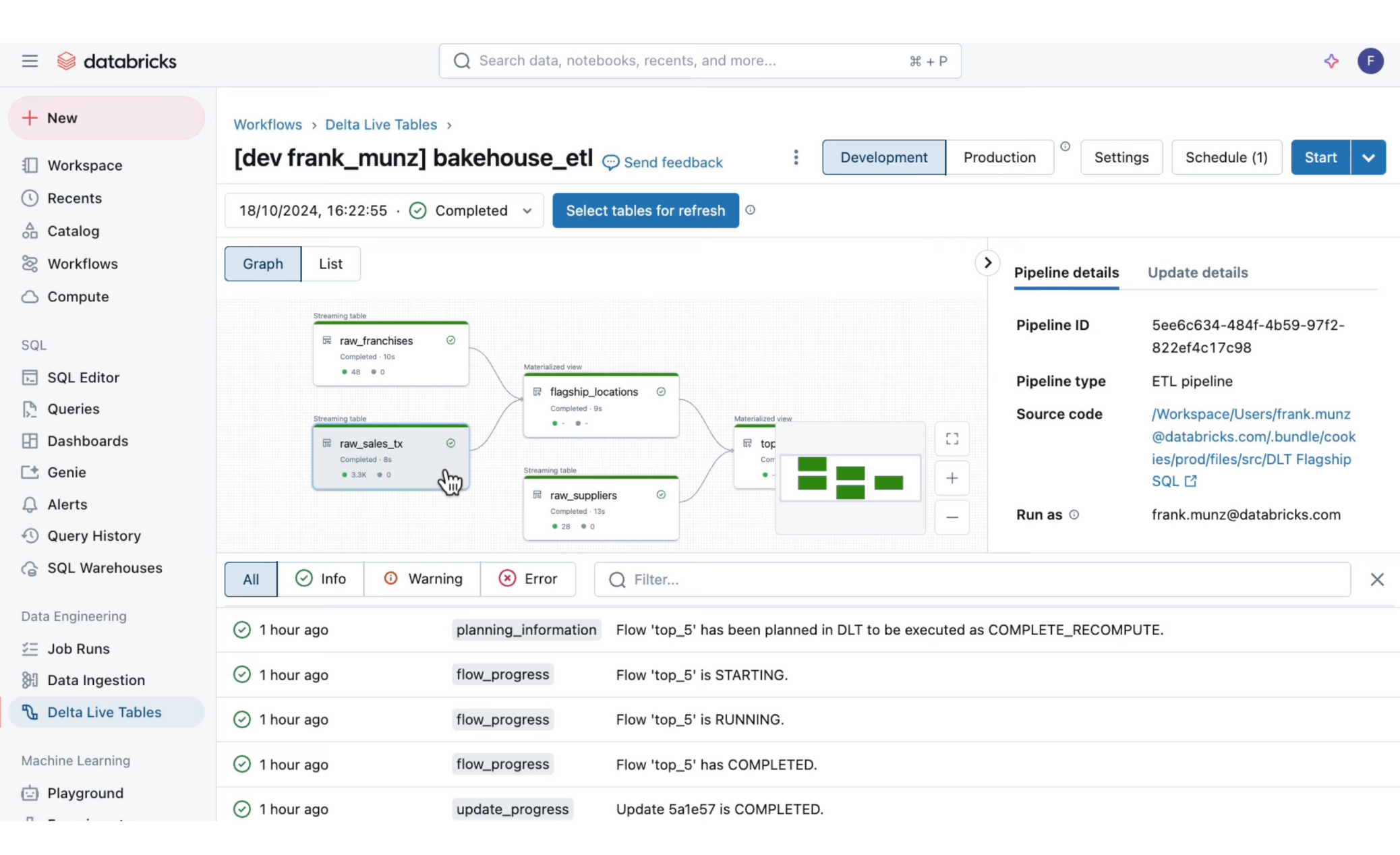Viewport: 1400px width, 855px height.
Task: Open the hamburger sidebar menu
Action: [x=30, y=61]
